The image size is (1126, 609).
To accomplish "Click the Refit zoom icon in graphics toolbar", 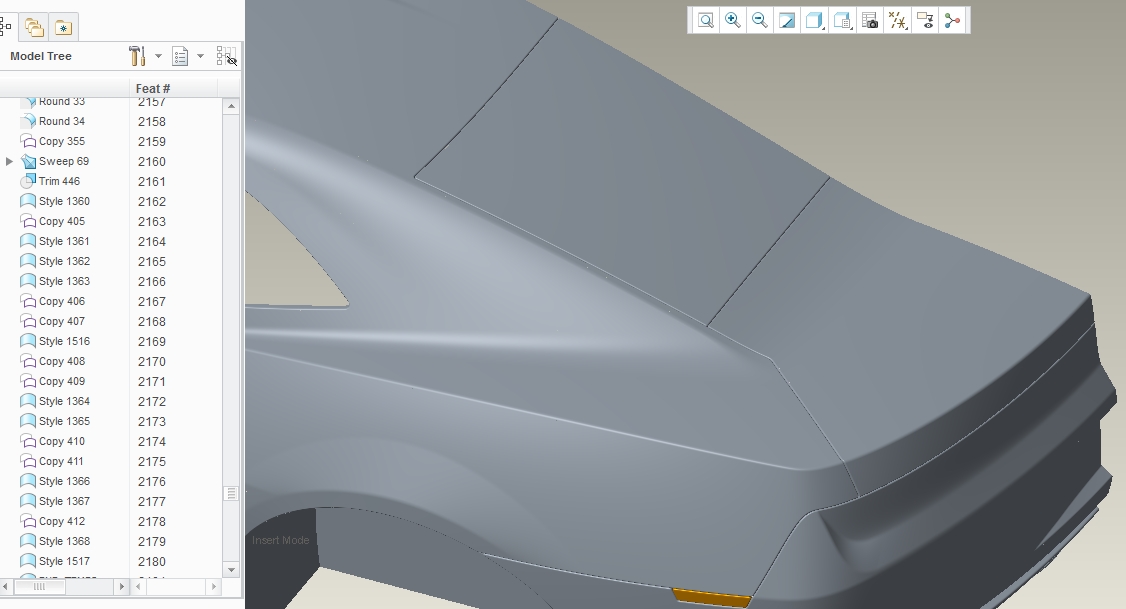I will tap(706, 20).
